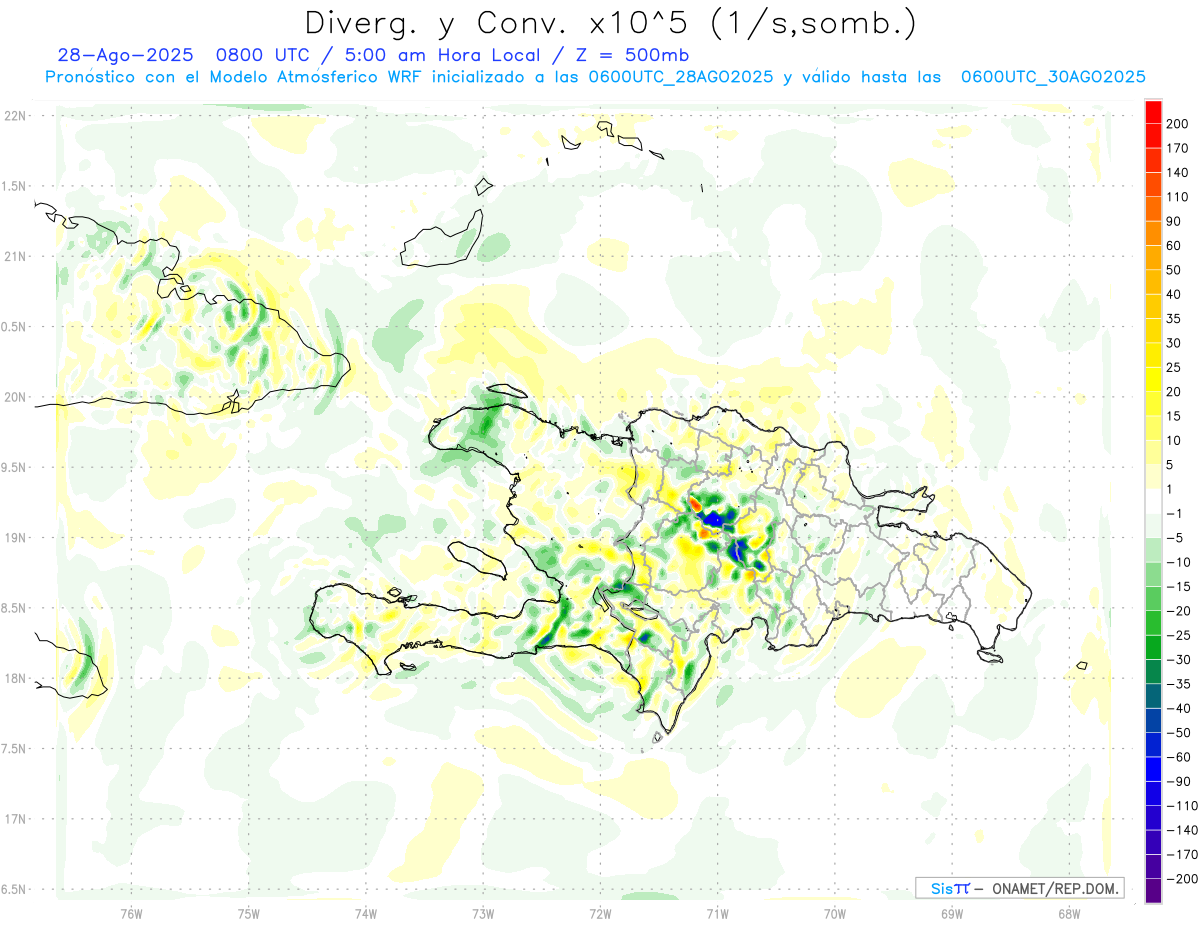Click longitude label '68W'
The height and width of the screenshot is (927, 1200).
coord(1068,914)
